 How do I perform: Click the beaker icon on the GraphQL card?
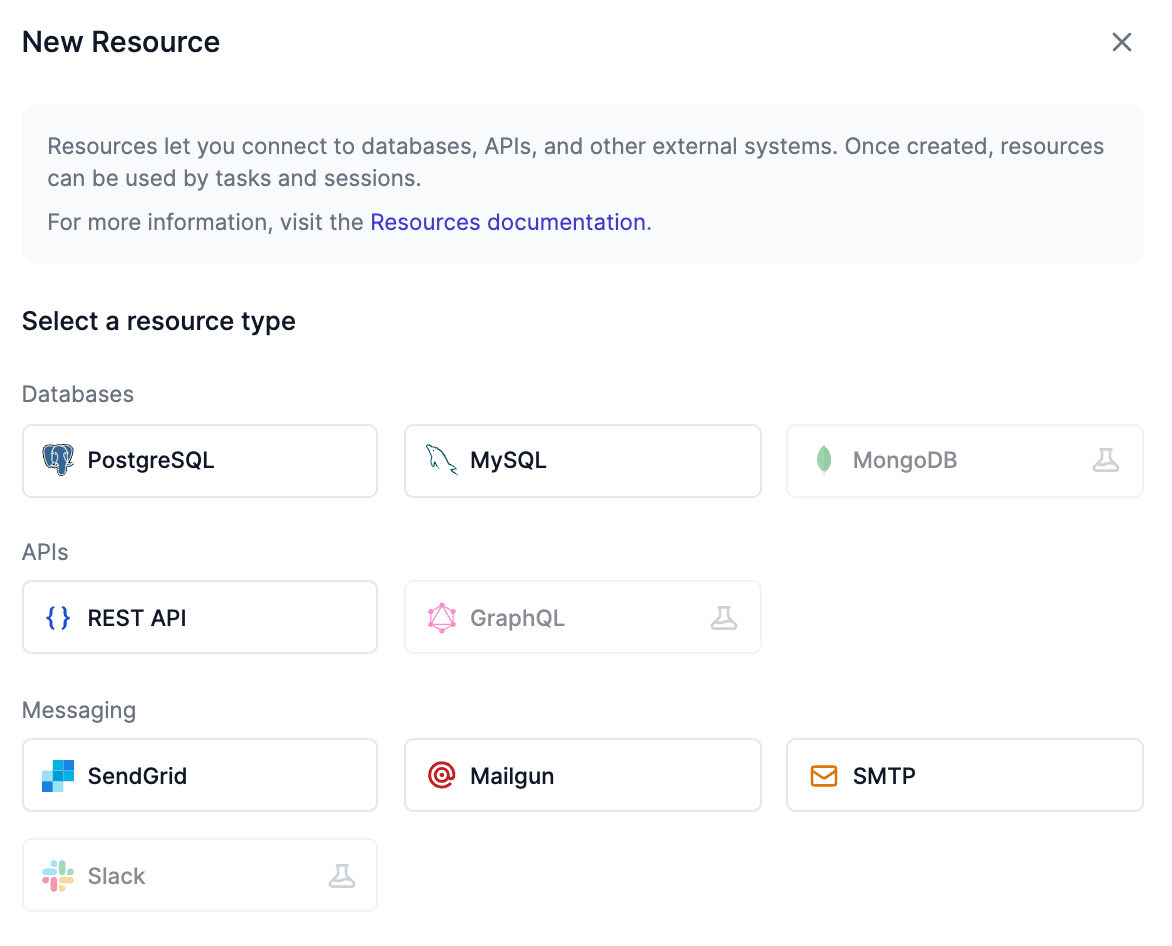(x=724, y=618)
